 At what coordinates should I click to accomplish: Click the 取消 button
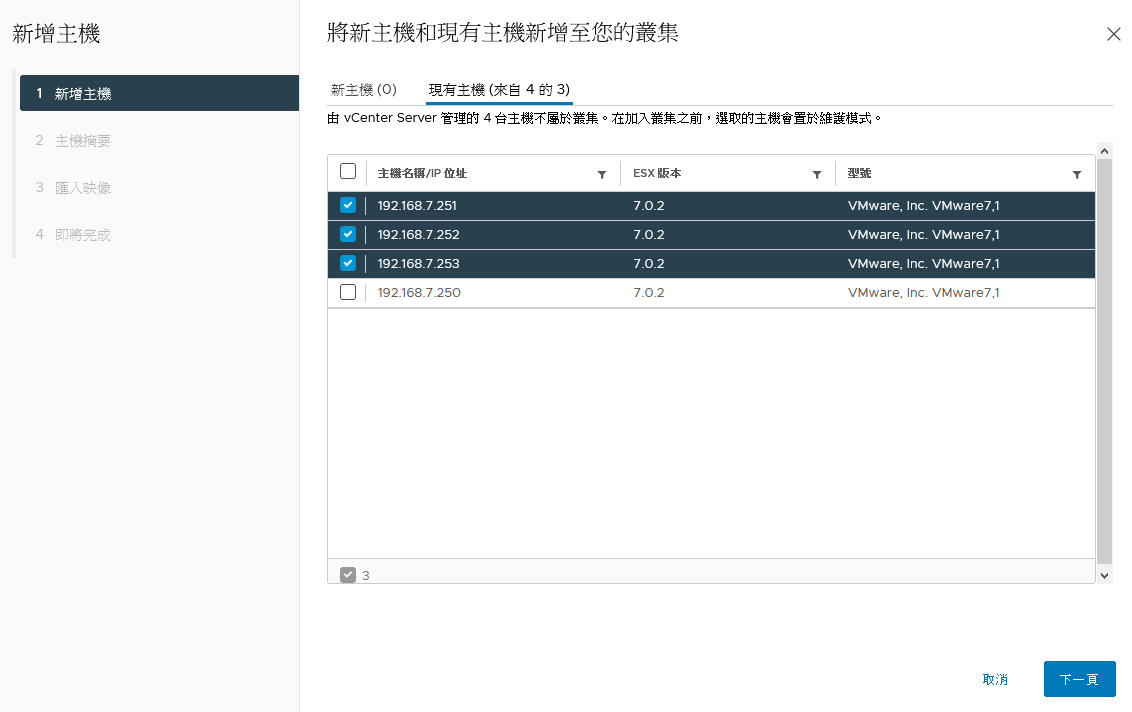coord(995,680)
